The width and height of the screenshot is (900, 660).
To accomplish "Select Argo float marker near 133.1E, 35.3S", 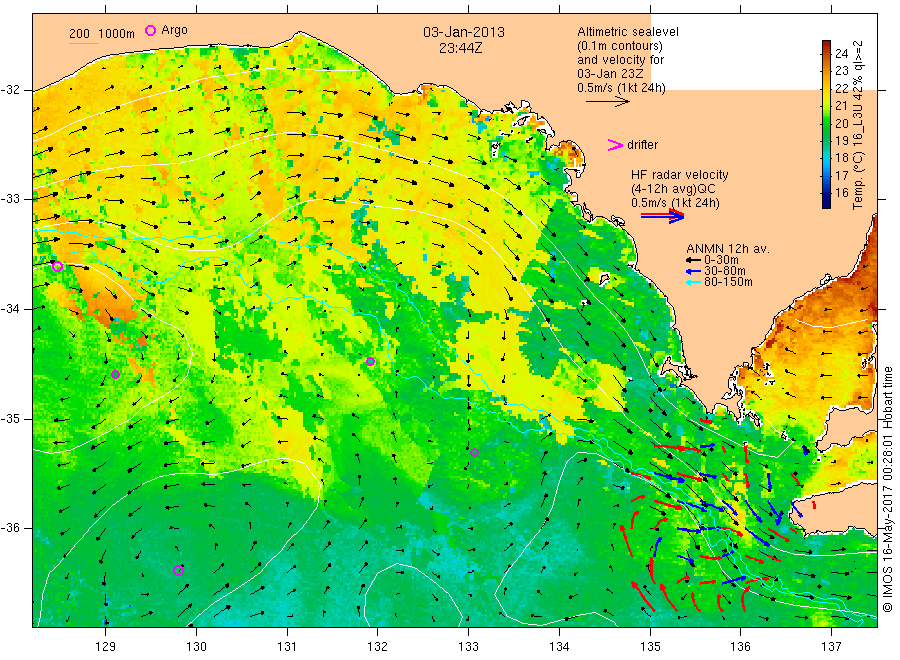I will coord(474,452).
